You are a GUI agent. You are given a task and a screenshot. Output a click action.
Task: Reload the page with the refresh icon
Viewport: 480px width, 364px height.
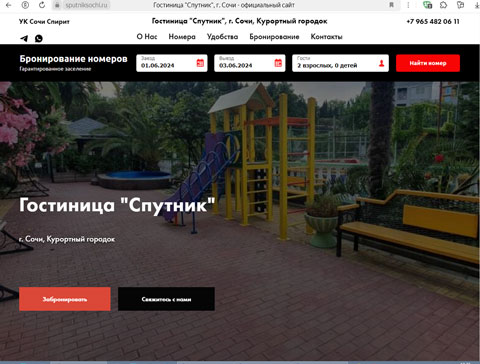pos(42,5)
